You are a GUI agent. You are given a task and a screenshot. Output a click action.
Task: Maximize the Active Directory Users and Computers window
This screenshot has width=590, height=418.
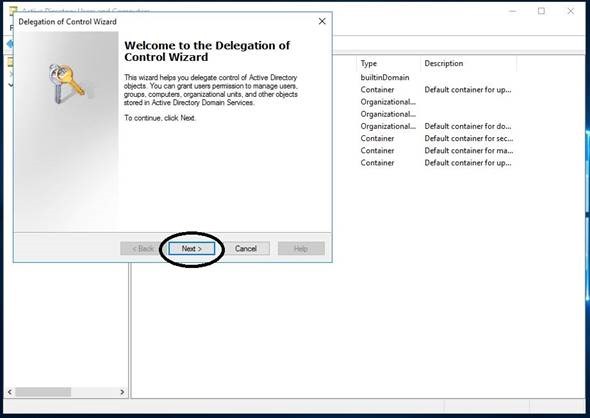(541, 11)
